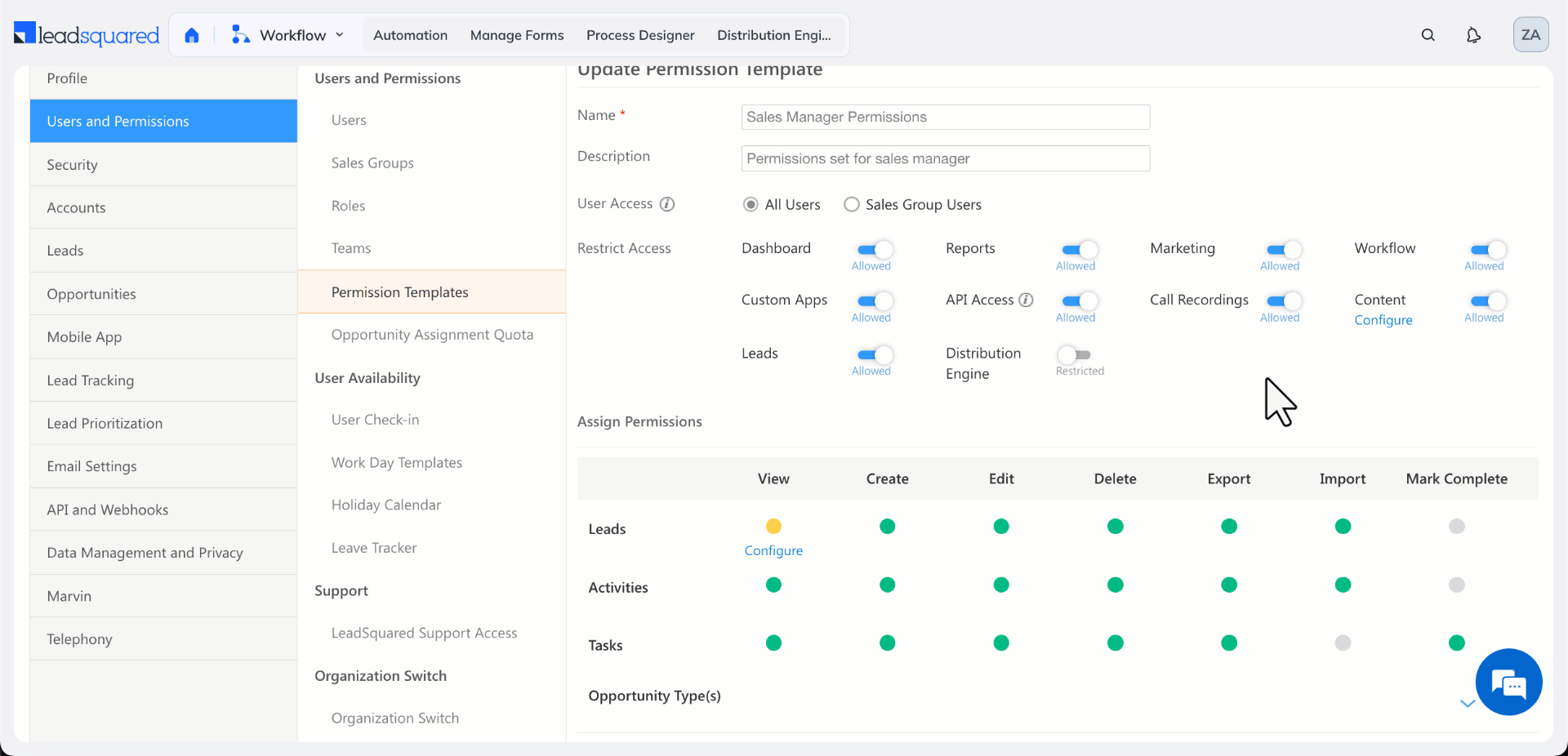Open Holiday Calendar link
1568x756 pixels.
point(386,505)
